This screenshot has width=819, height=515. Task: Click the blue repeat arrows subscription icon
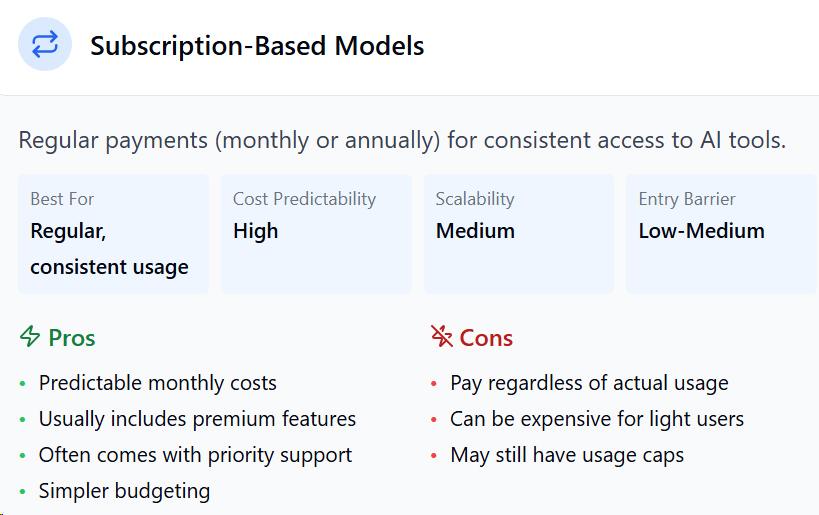coord(45,44)
